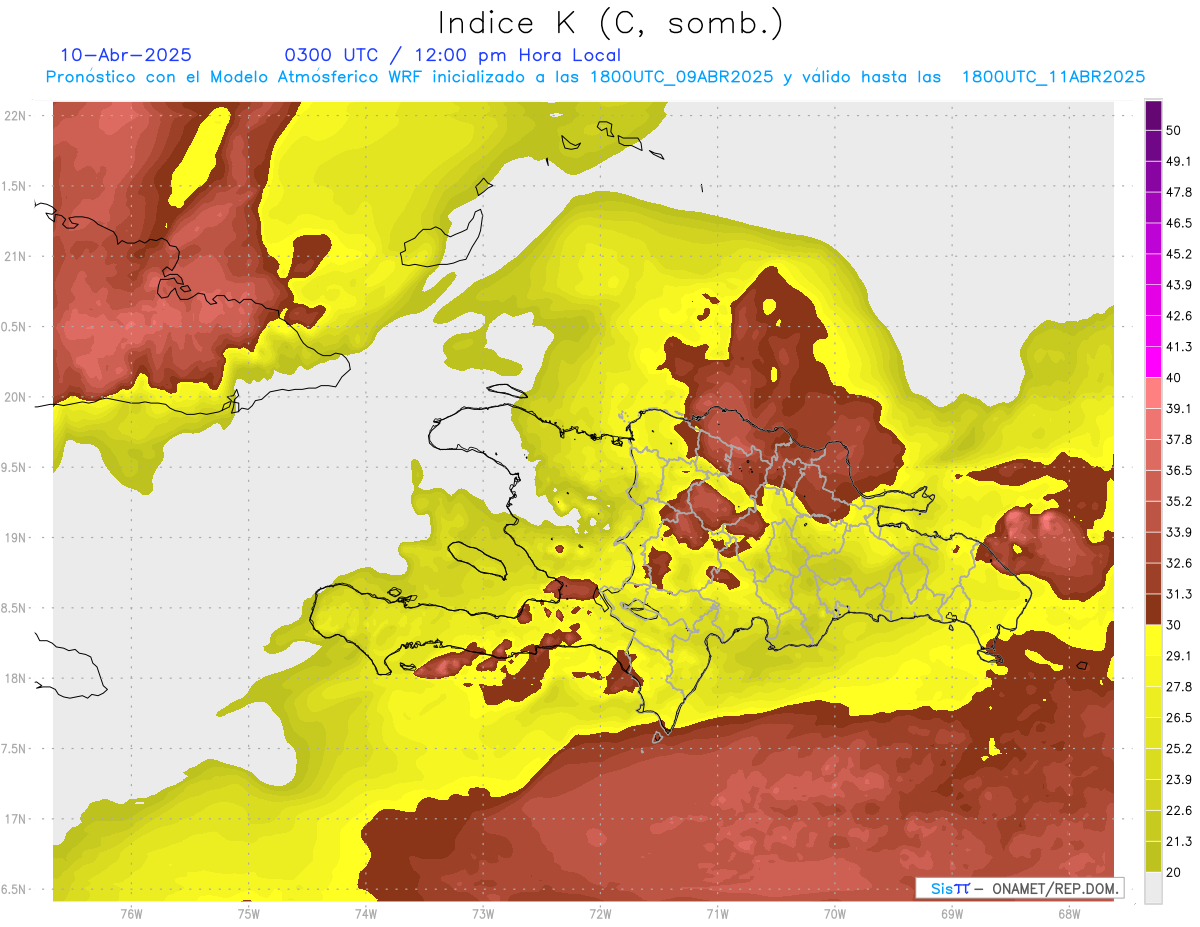1200x927 pixels.
Task: Click the "73W" longitude label
Action: pos(483,914)
